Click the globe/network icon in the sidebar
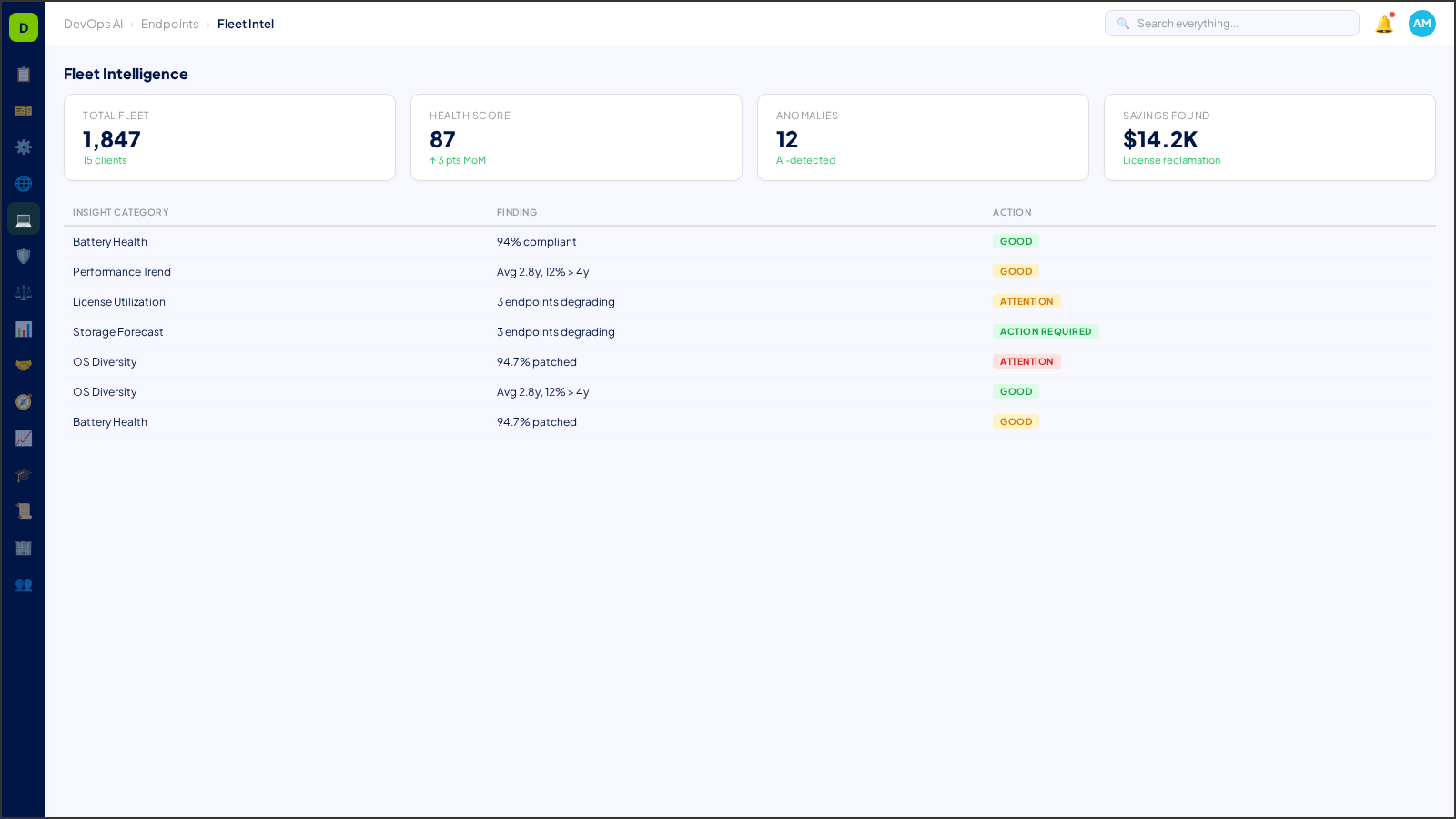 tap(24, 183)
